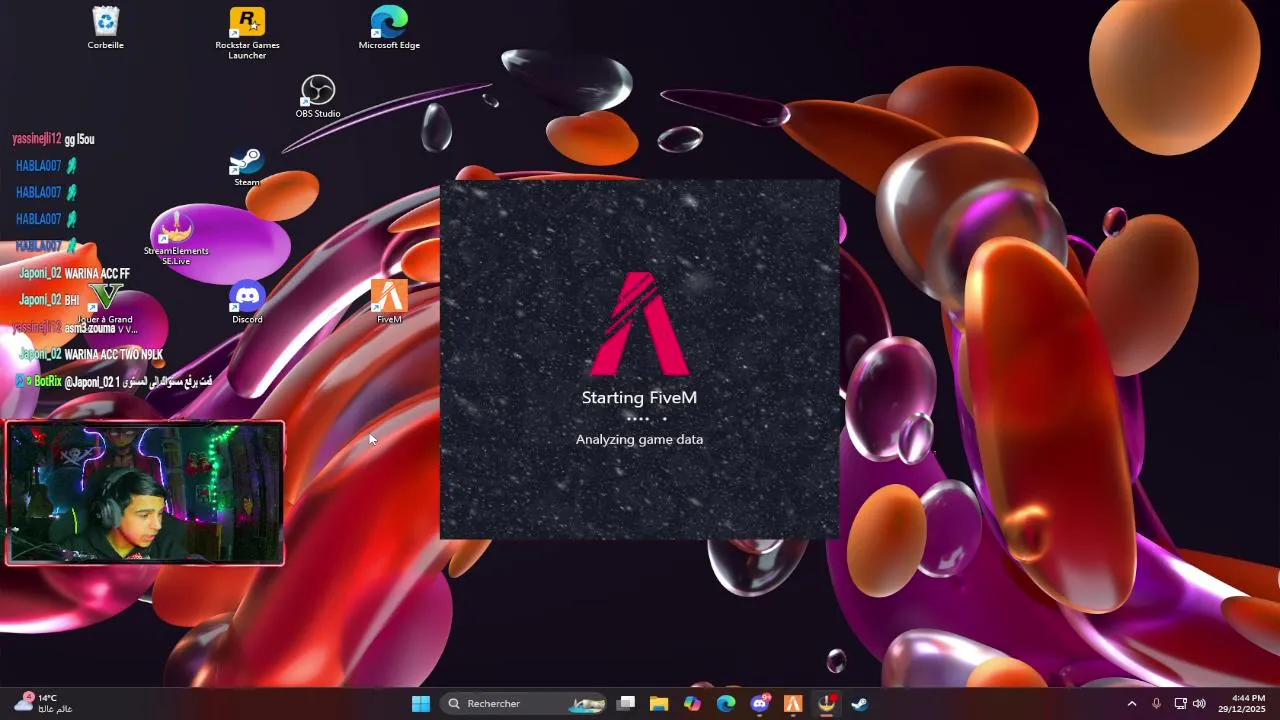Select the Grand Theft Auto V desktop shortcut
This screenshot has height=720, width=1280.
tap(106, 308)
